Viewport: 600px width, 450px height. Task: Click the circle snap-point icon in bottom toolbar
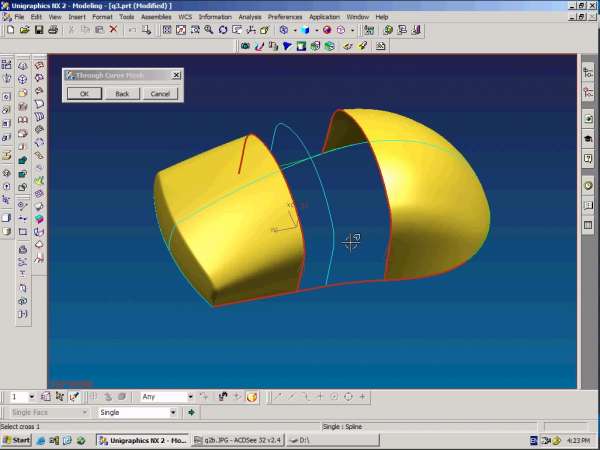point(348,397)
